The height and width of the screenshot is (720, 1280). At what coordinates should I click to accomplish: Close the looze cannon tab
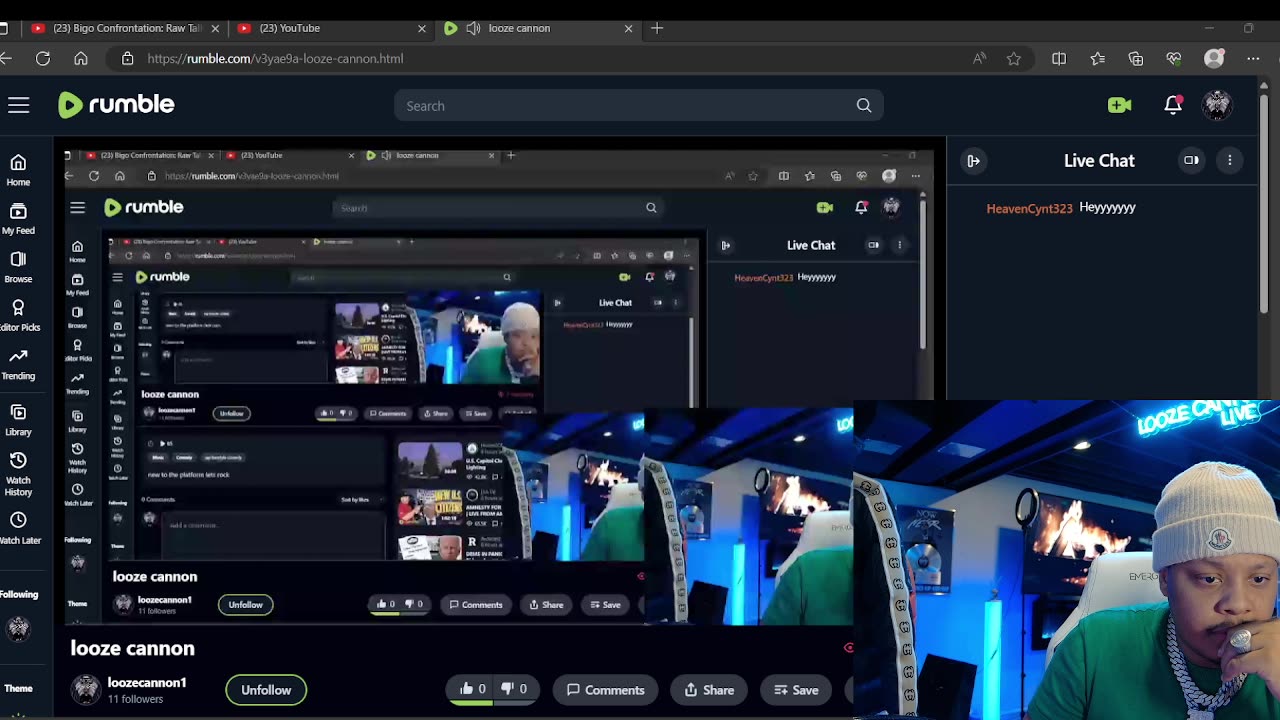tap(628, 28)
